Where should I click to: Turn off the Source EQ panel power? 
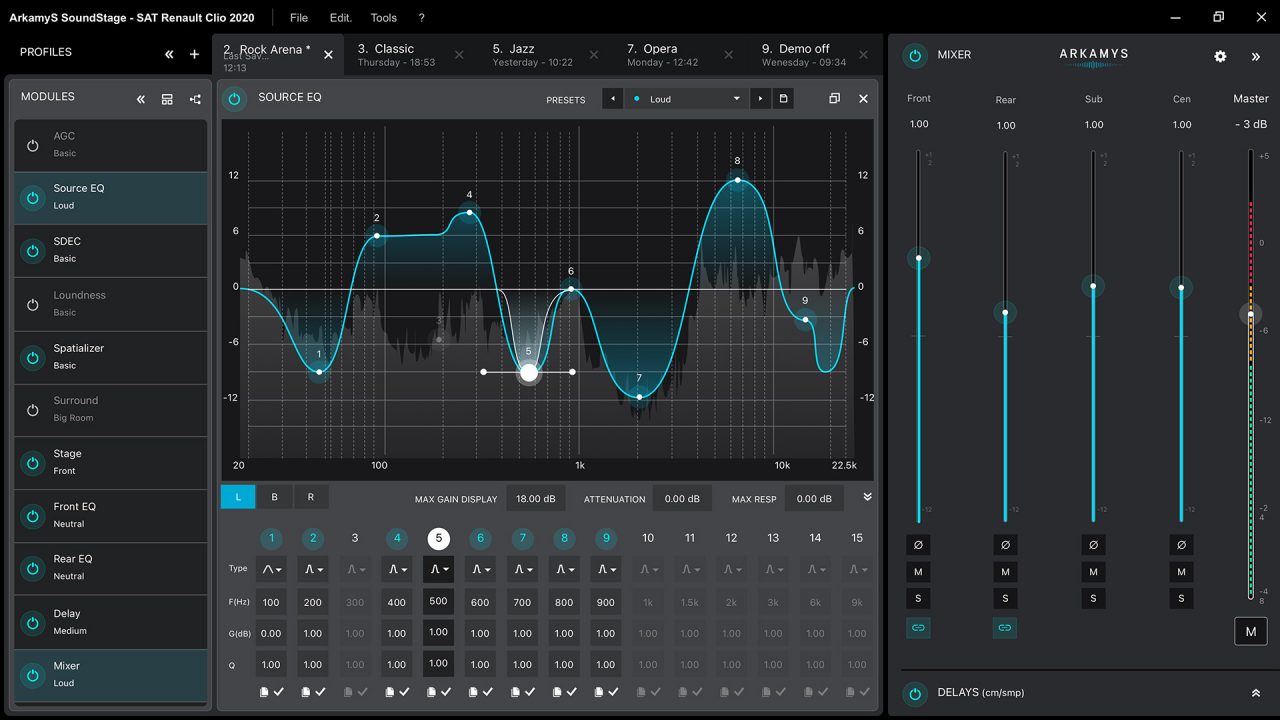tap(234, 98)
